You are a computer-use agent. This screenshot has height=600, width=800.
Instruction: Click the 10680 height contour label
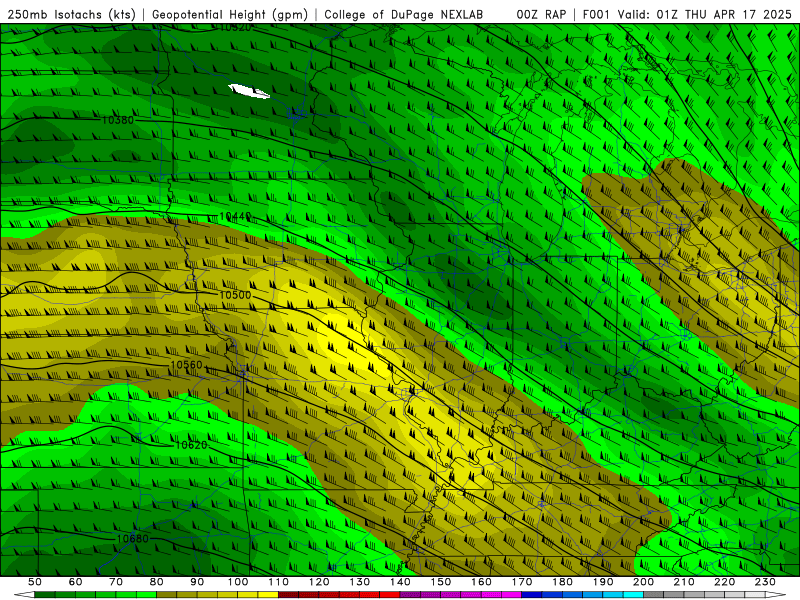click(133, 539)
